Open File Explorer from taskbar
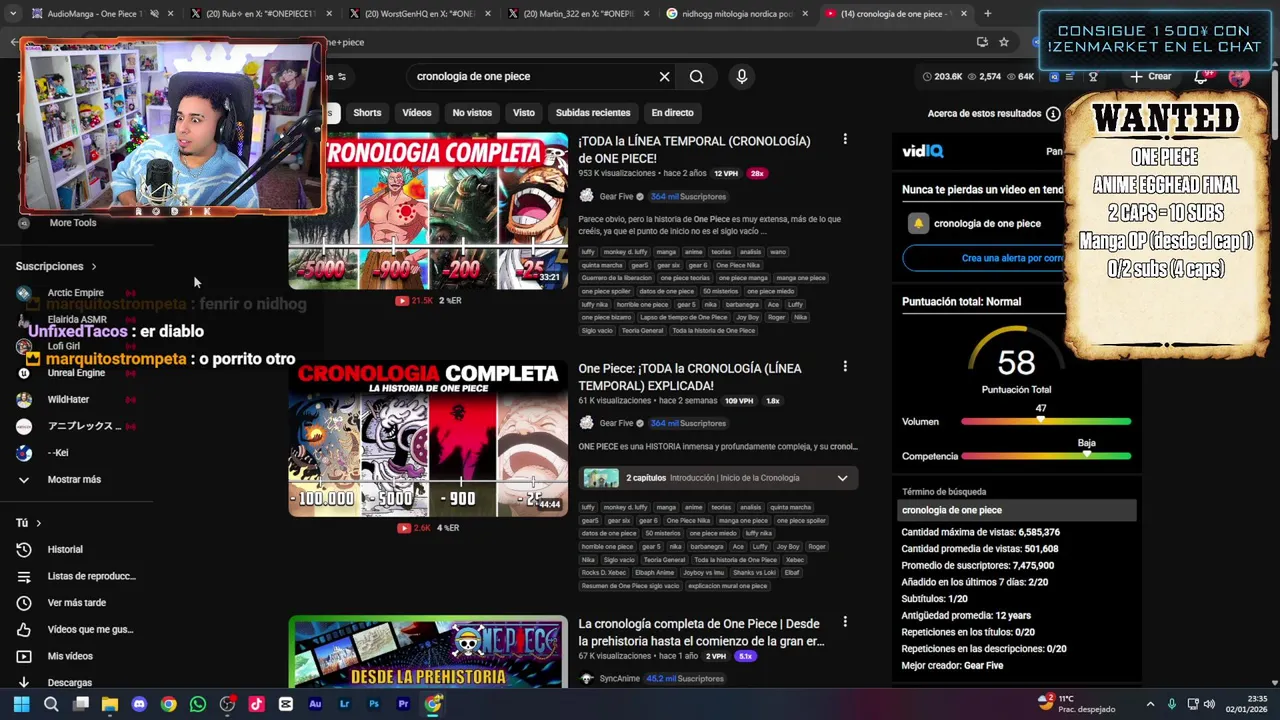Screen dimensions: 1280x720 [110, 704]
